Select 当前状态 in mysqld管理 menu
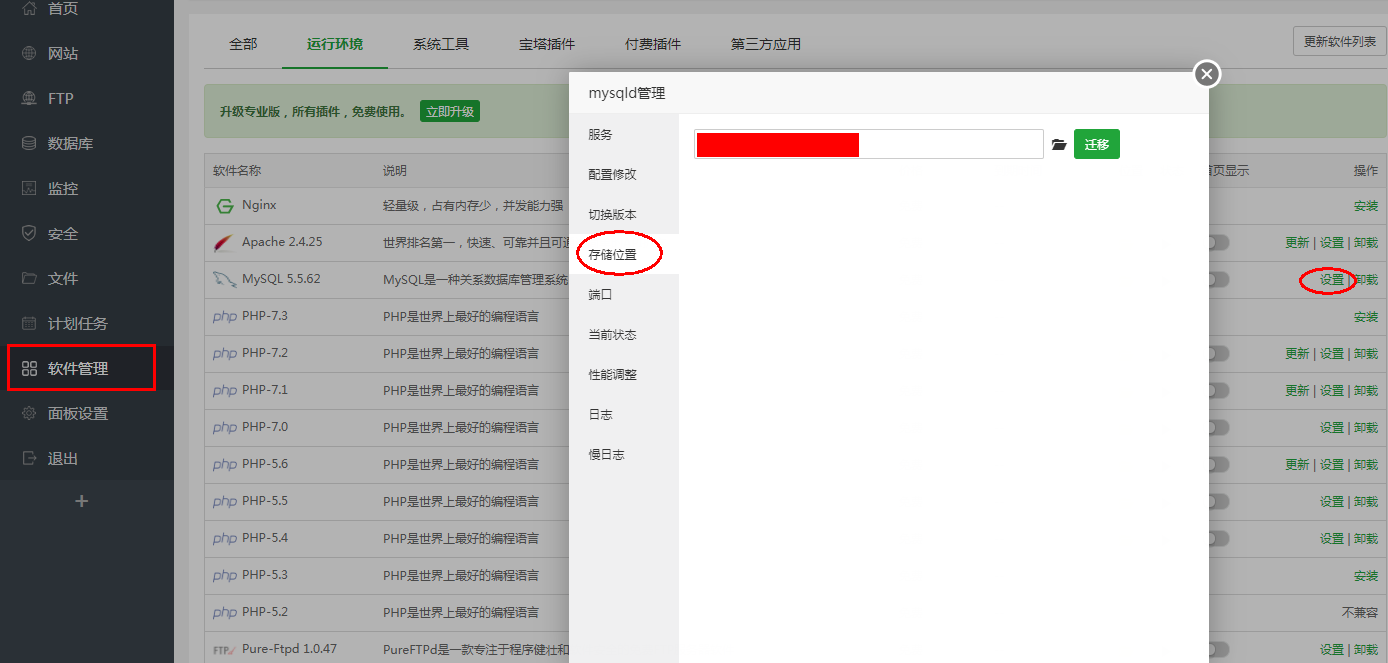1388x663 pixels. pyautogui.click(x=624, y=335)
